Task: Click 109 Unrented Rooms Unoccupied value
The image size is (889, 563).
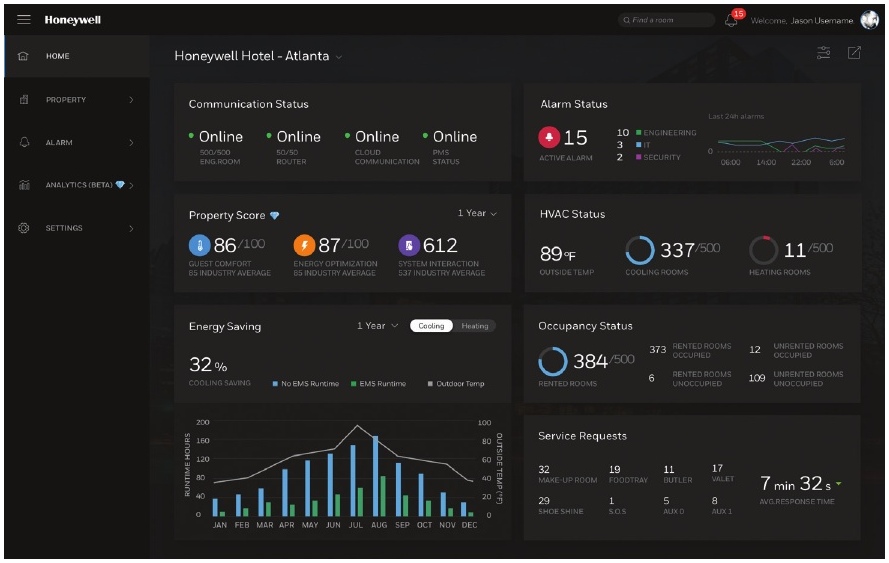Action: [x=757, y=378]
